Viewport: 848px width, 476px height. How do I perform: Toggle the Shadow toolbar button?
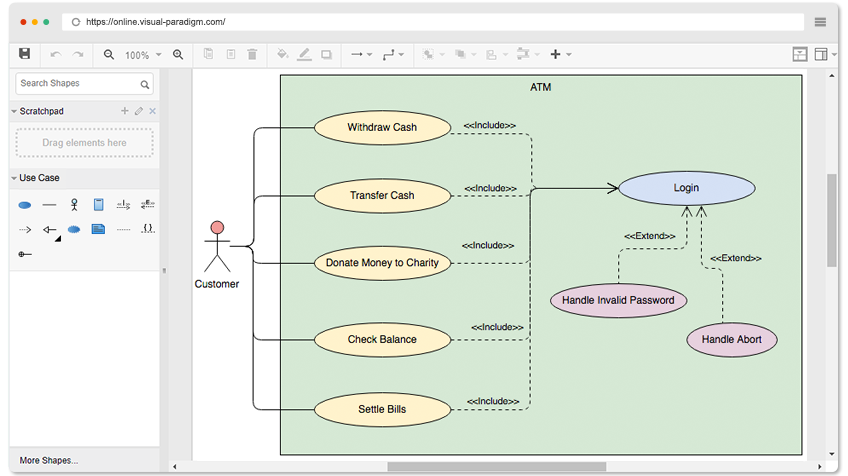326,54
